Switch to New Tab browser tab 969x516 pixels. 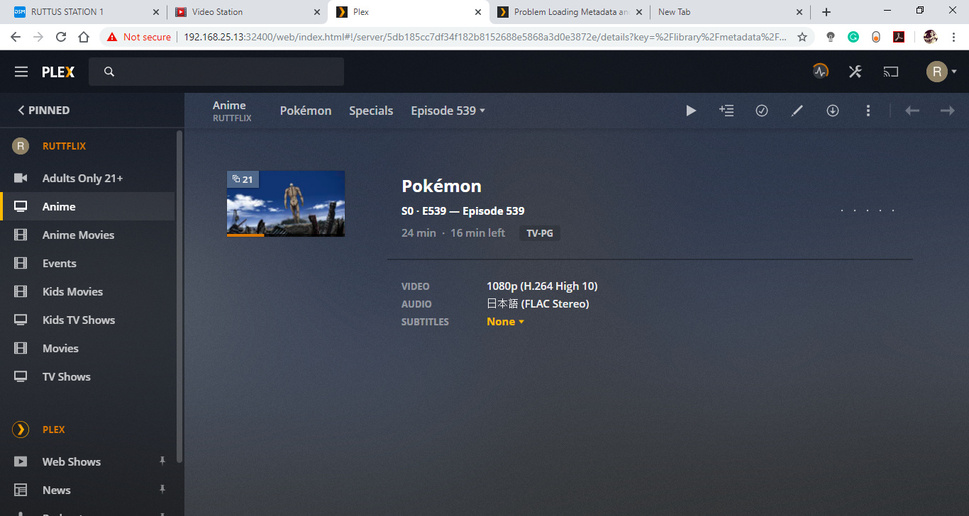(x=729, y=12)
